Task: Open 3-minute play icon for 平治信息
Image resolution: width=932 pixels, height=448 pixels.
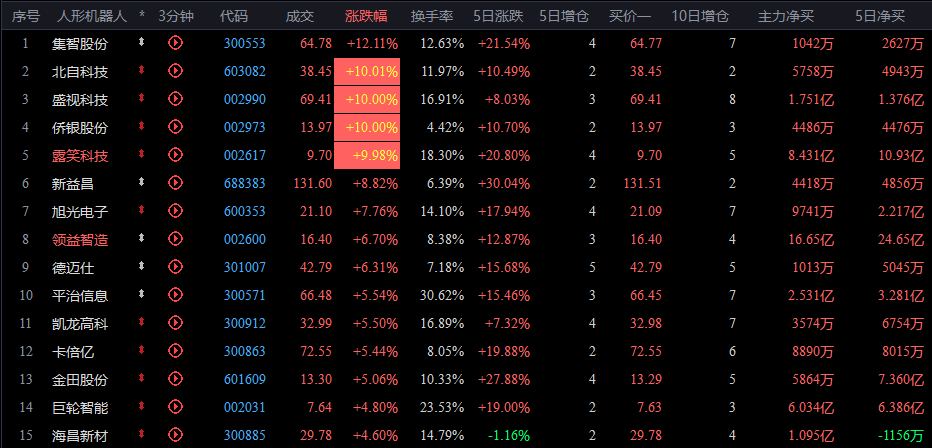Action: (175, 294)
